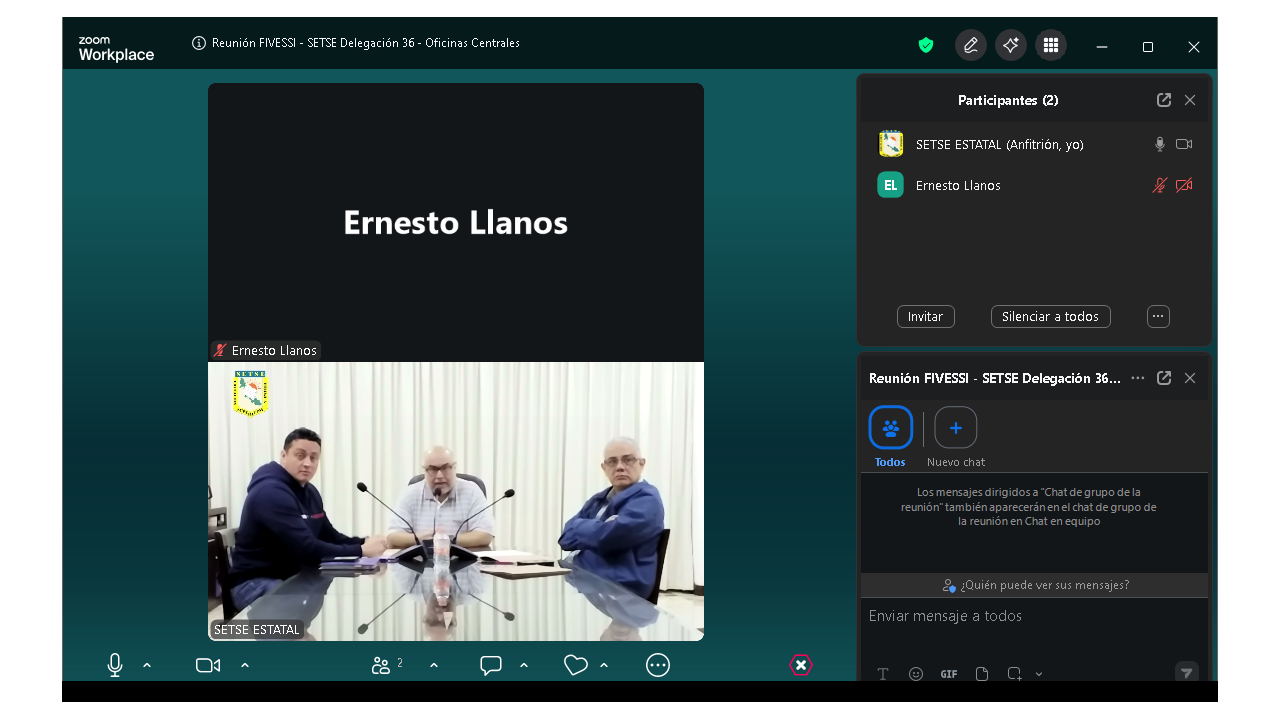
Task: Open the AI Companion sparkle icon
Action: (1010, 45)
